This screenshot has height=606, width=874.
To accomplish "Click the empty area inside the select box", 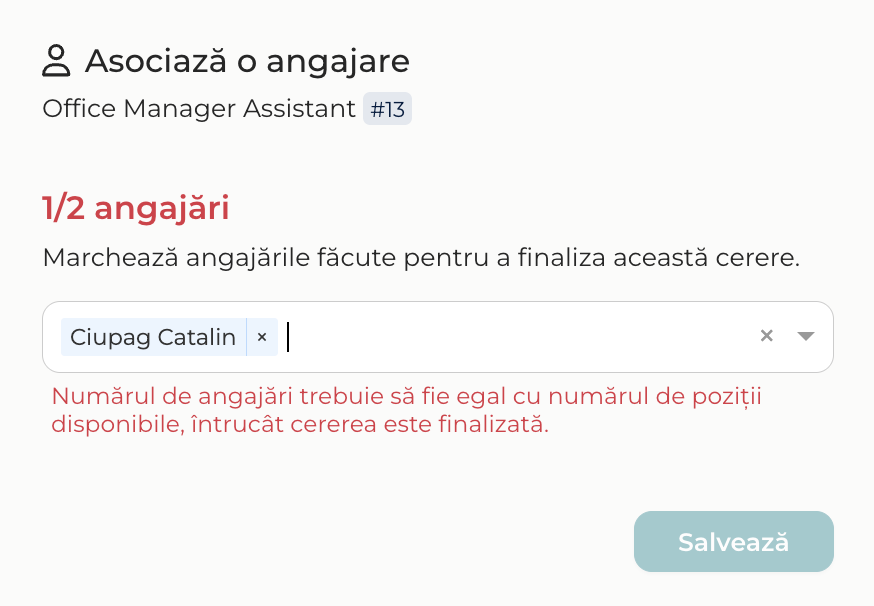I will [x=518, y=337].
